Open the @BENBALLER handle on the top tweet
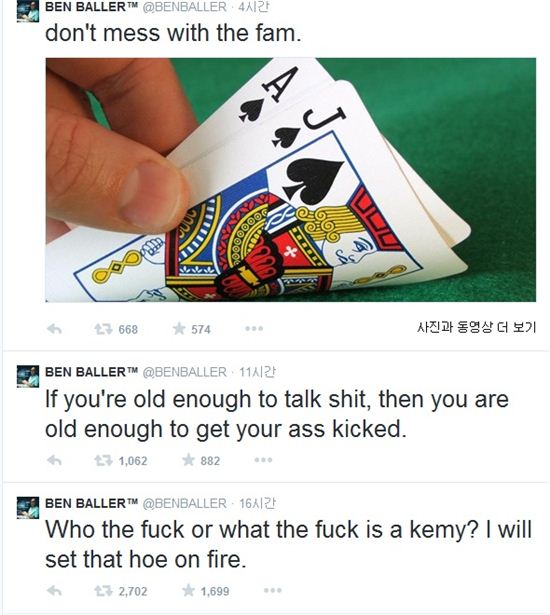 click(x=184, y=7)
